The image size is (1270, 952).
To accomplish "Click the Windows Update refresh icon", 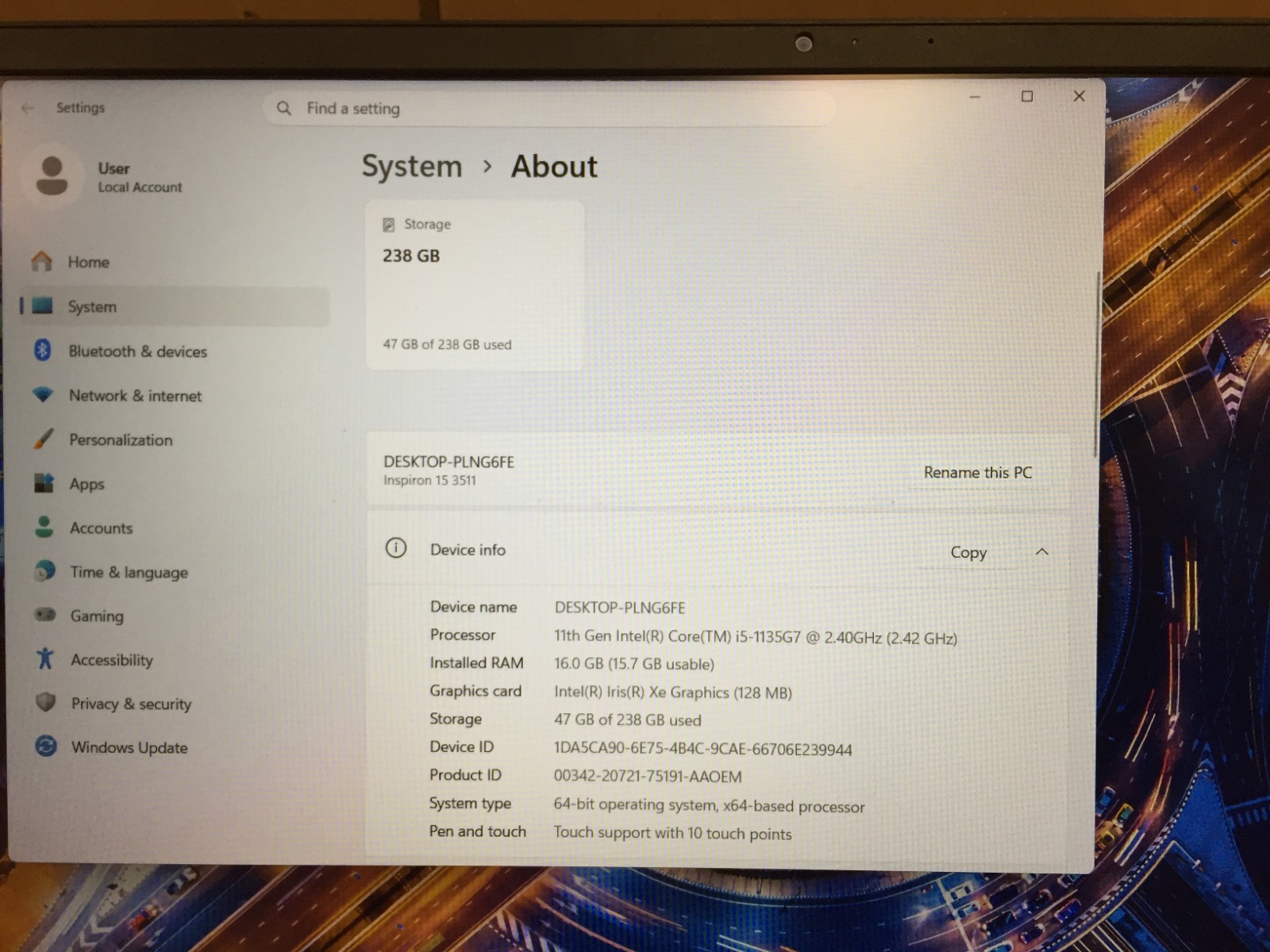I will click(x=46, y=747).
